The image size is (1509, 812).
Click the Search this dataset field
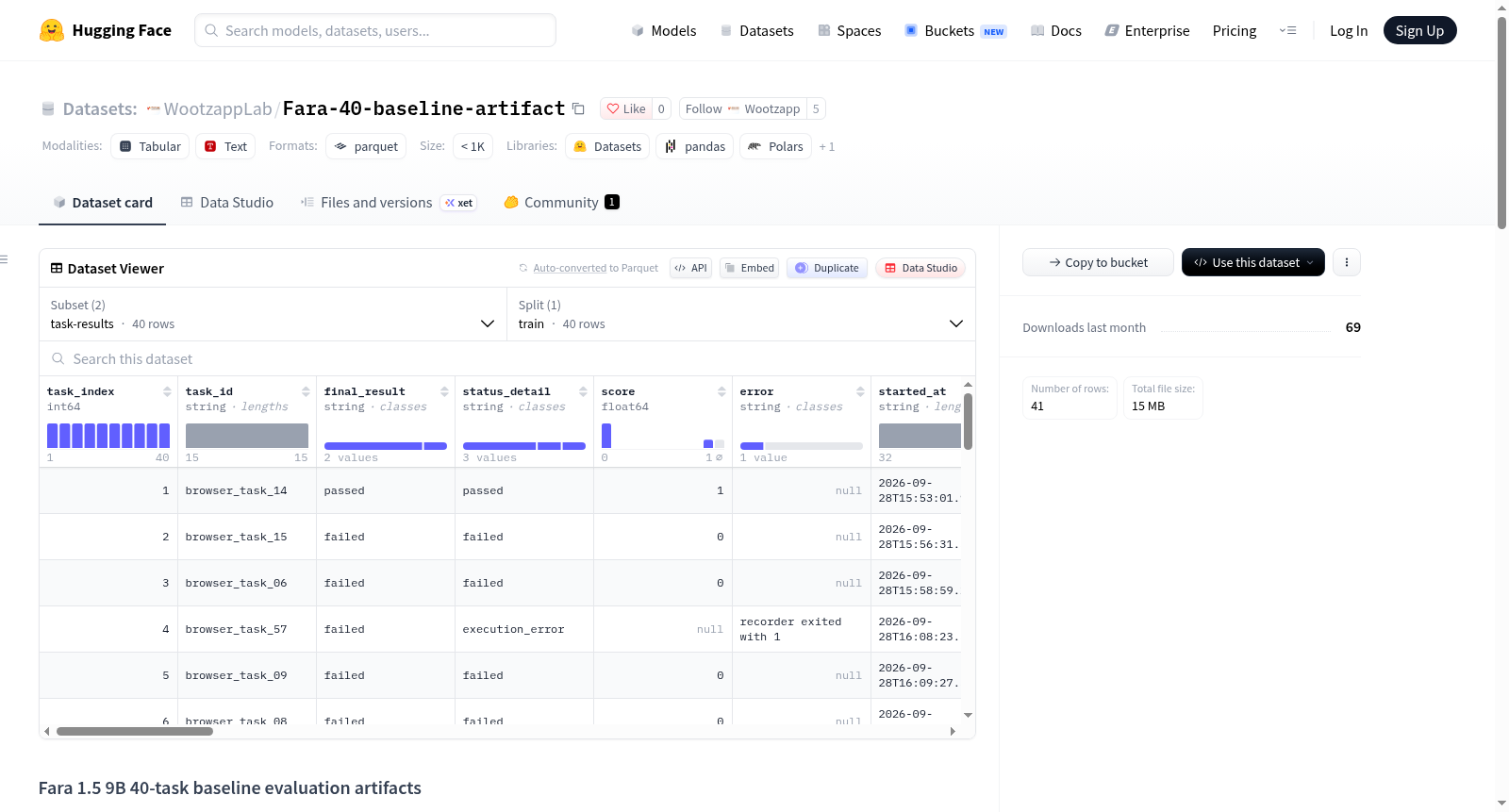(x=507, y=359)
